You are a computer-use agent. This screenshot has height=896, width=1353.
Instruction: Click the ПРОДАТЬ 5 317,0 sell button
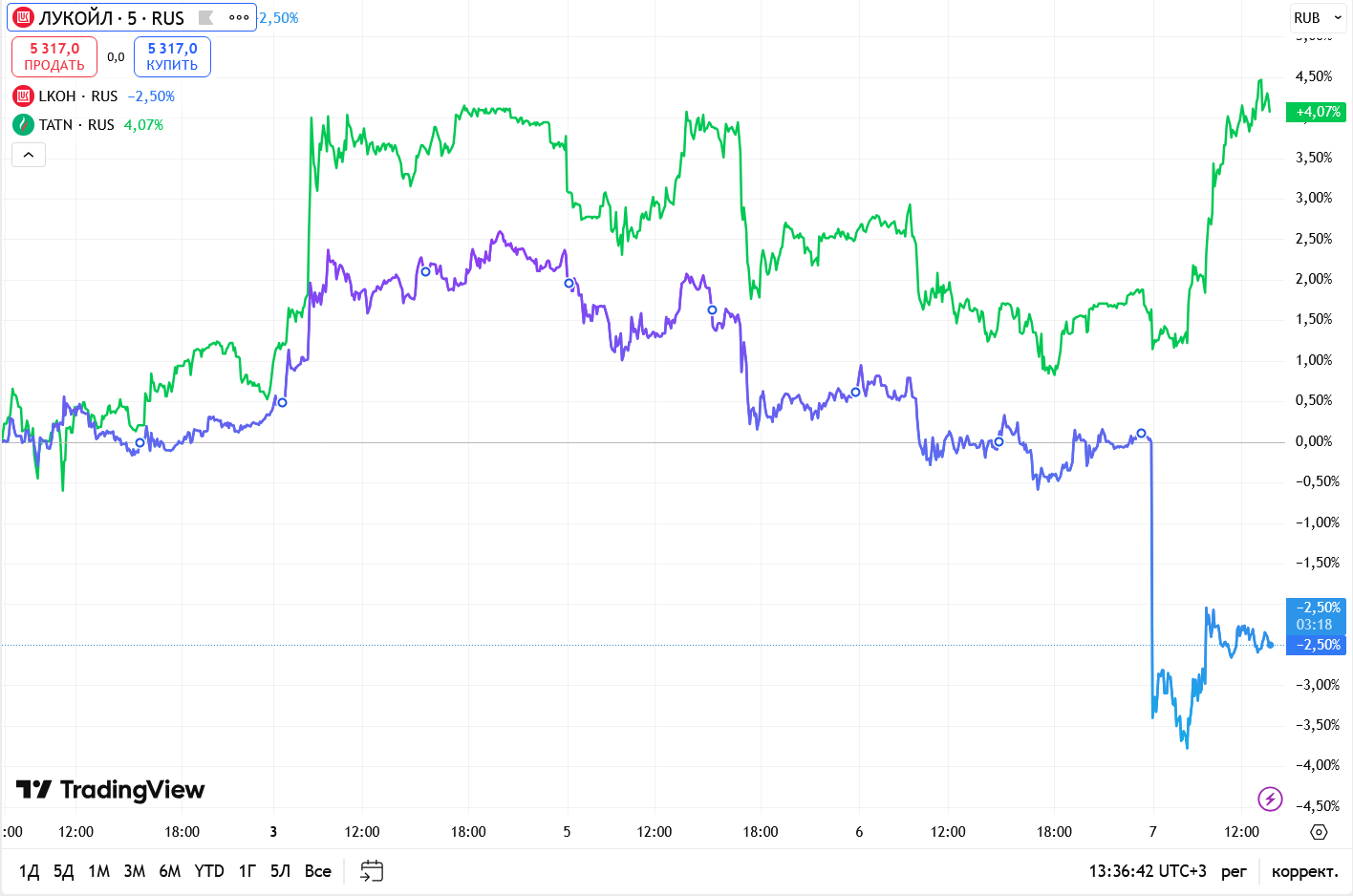[54, 56]
